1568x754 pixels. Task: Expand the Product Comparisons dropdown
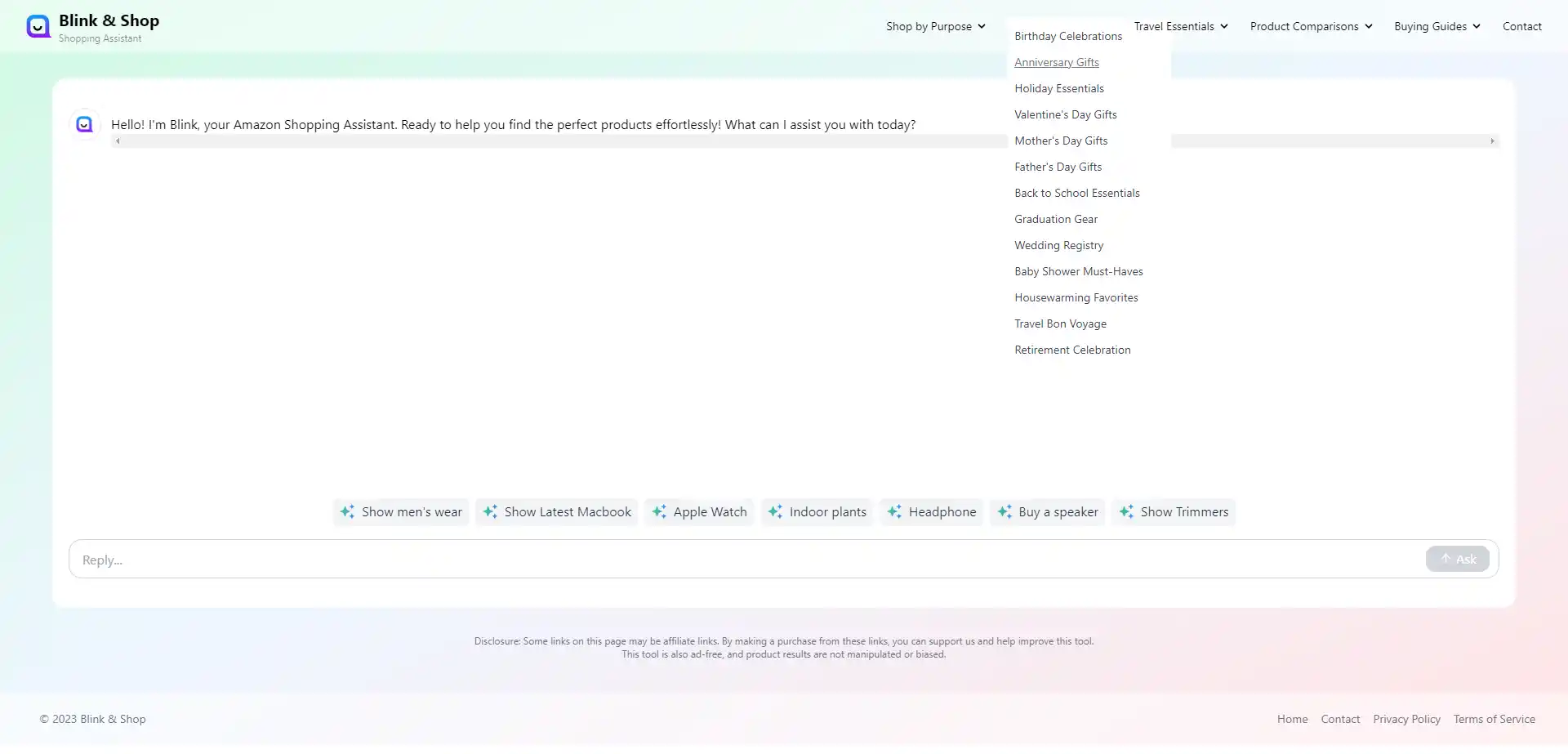(x=1311, y=26)
